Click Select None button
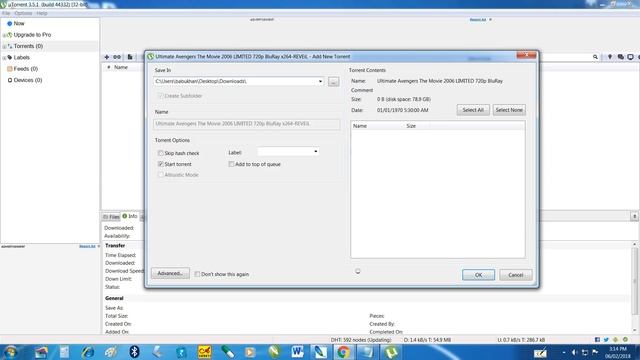The image size is (640, 360). tap(509, 110)
